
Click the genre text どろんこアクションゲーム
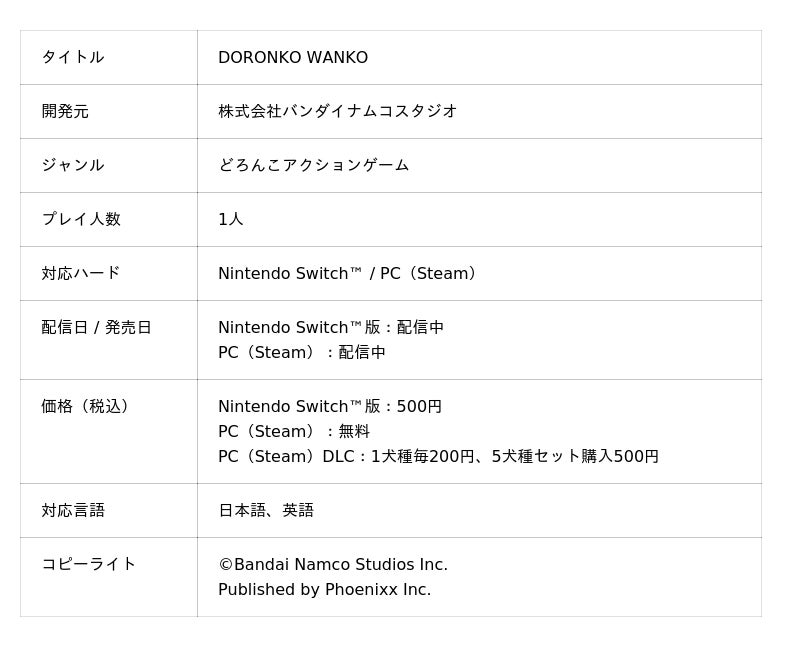(x=314, y=166)
